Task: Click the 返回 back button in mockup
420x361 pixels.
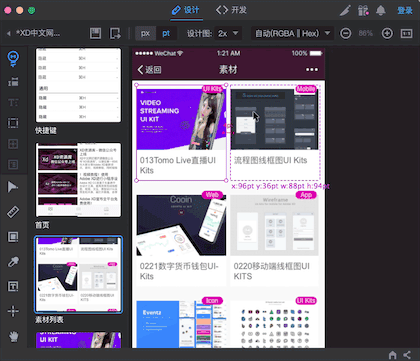Action: [x=149, y=70]
